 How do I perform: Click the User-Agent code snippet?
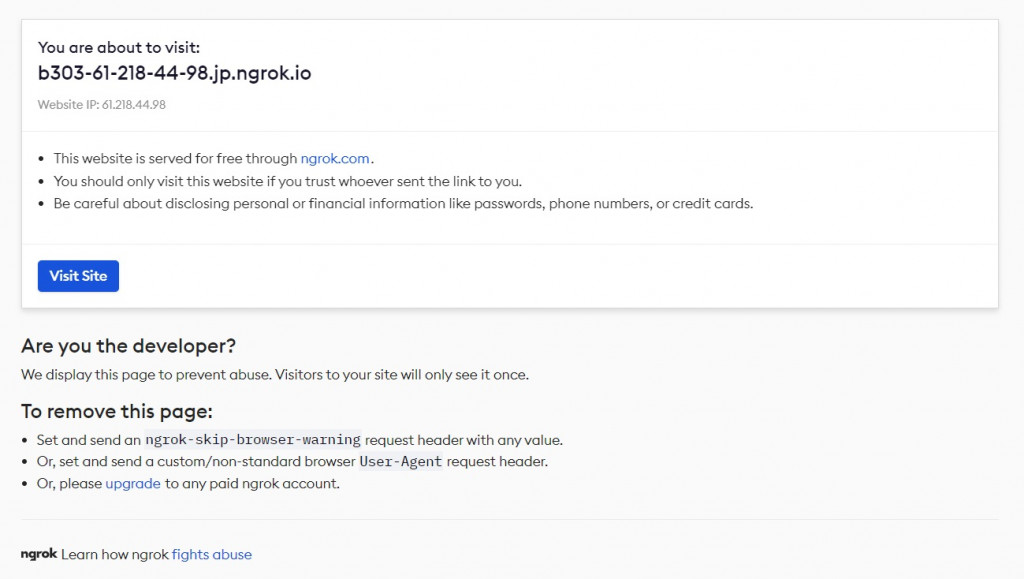[400, 462]
